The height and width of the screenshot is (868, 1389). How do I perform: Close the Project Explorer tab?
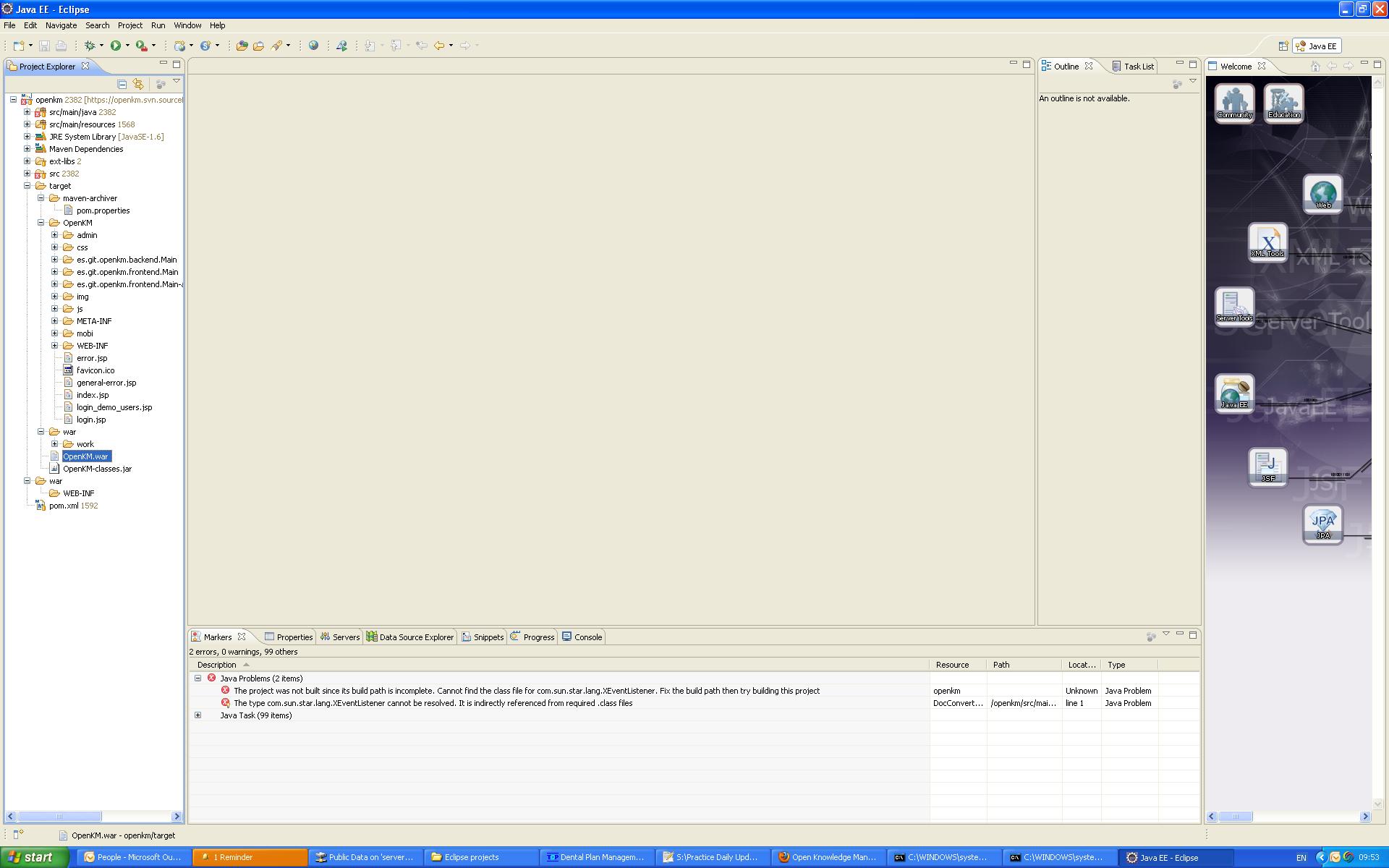pyautogui.click(x=85, y=66)
